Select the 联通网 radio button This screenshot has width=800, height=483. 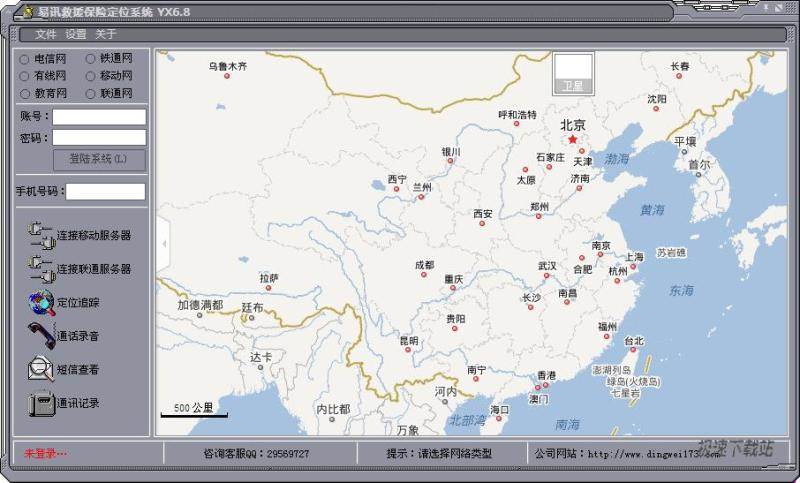coord(90,93)
